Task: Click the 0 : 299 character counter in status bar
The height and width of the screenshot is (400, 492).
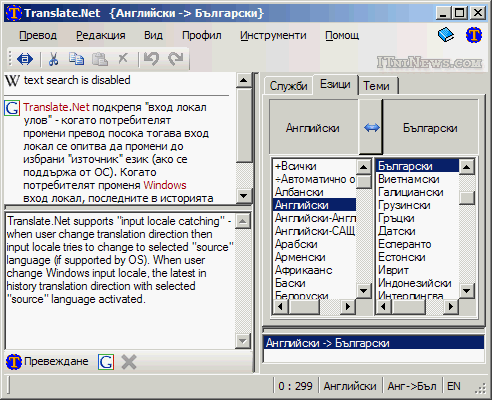Action: coord(295,386)
